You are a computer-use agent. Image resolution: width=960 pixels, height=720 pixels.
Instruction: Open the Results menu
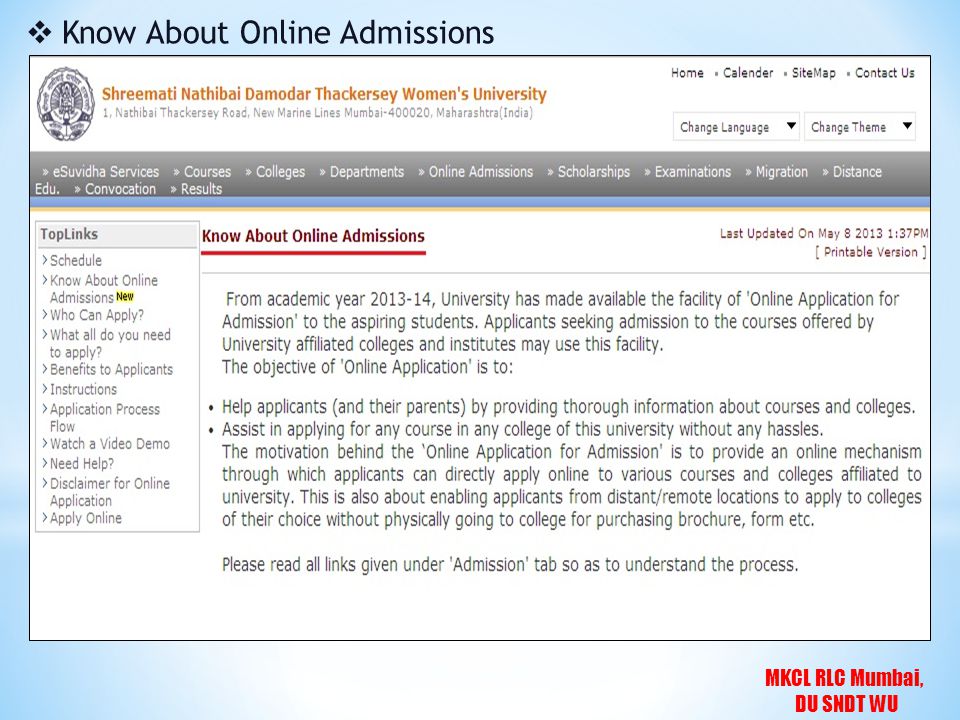(201, 189)
